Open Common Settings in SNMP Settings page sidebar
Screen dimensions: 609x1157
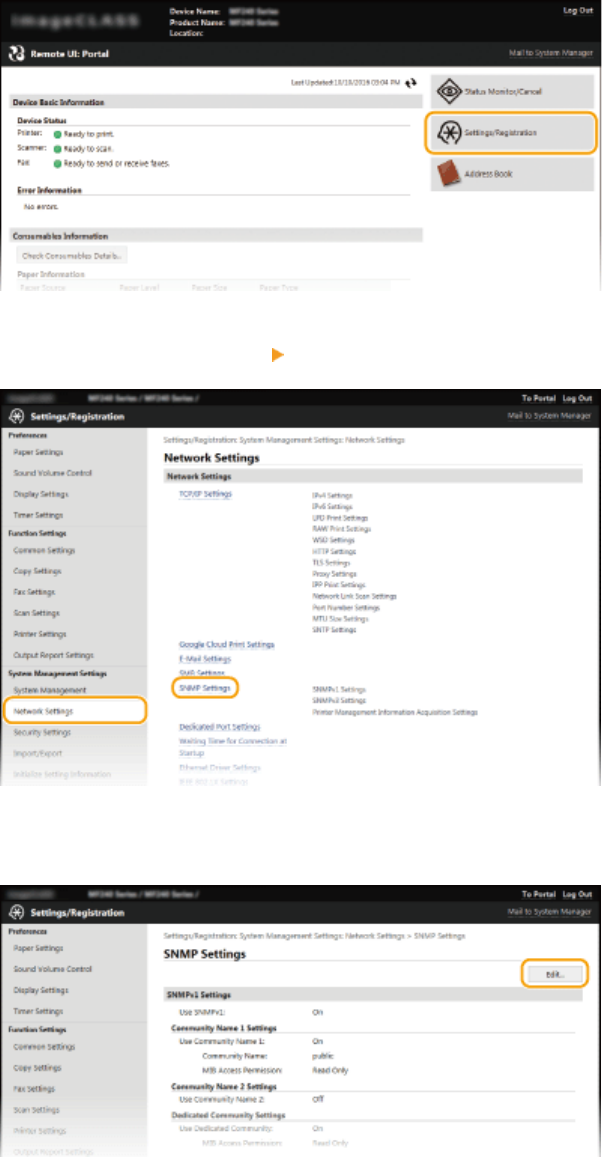(44, 1046)
